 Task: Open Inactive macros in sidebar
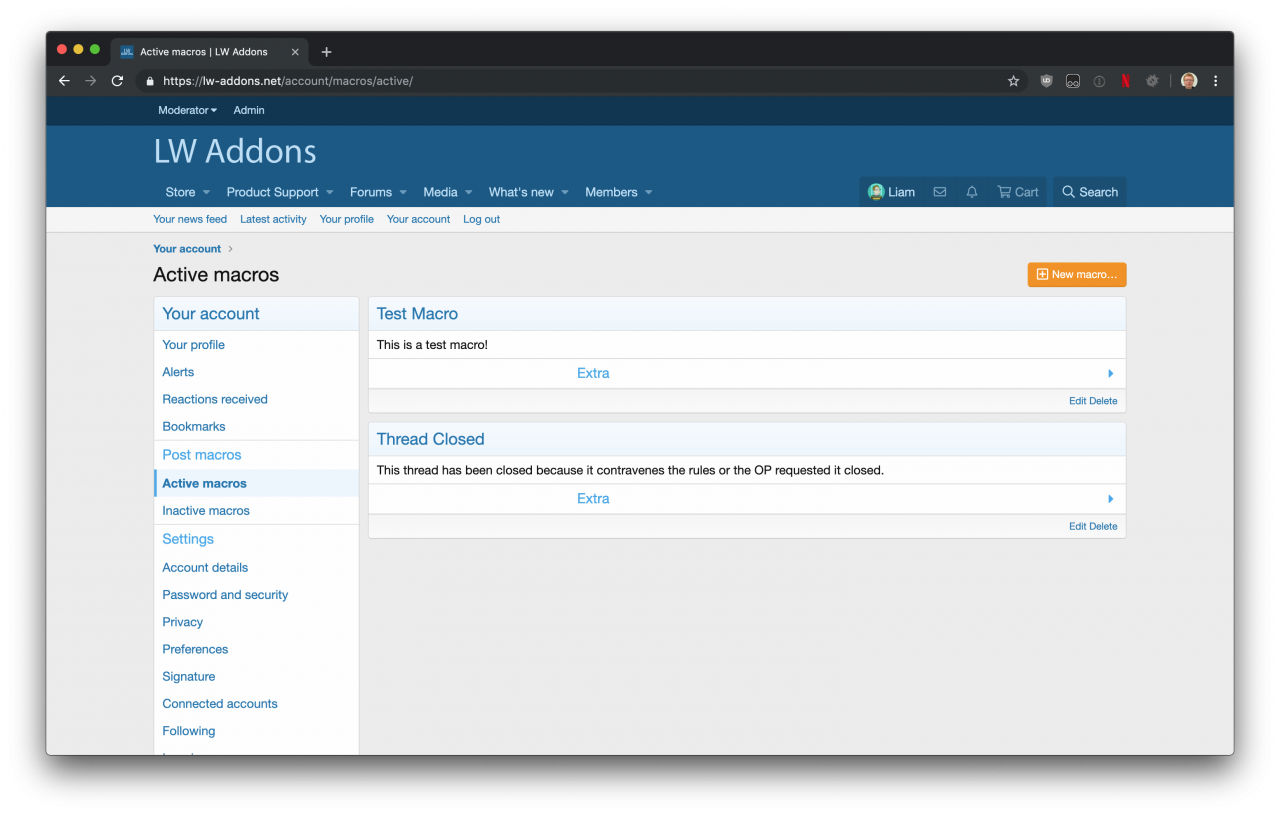(206, 510)
